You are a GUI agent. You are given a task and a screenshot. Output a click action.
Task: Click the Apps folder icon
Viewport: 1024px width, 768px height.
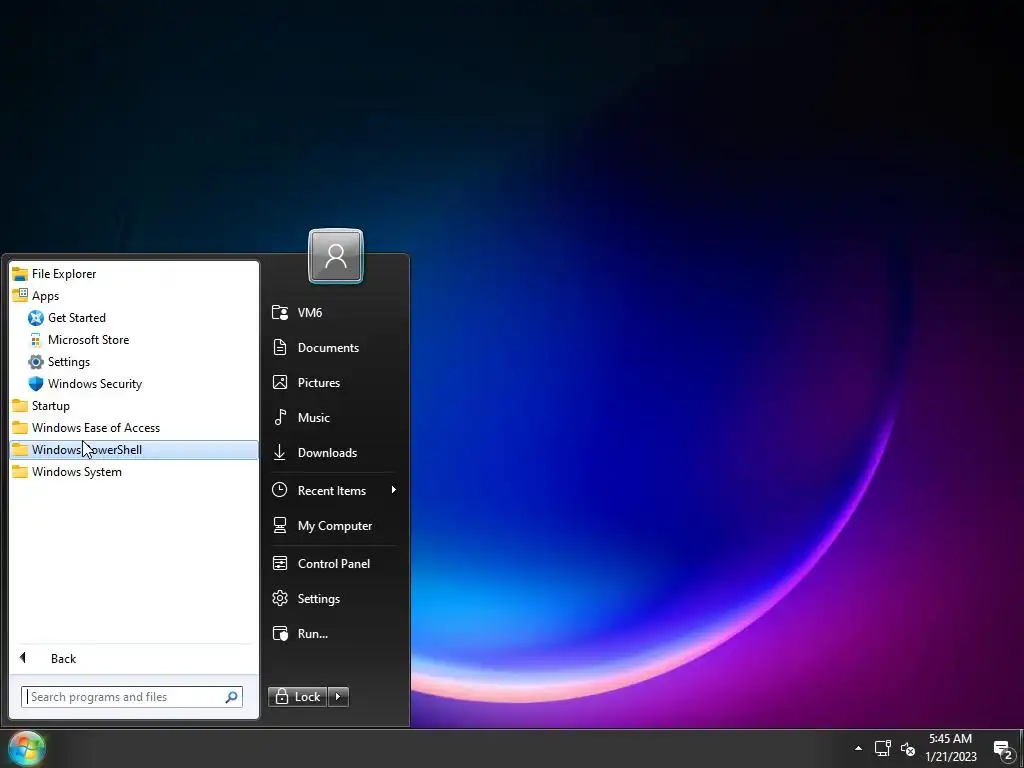[x=20, y=295]
